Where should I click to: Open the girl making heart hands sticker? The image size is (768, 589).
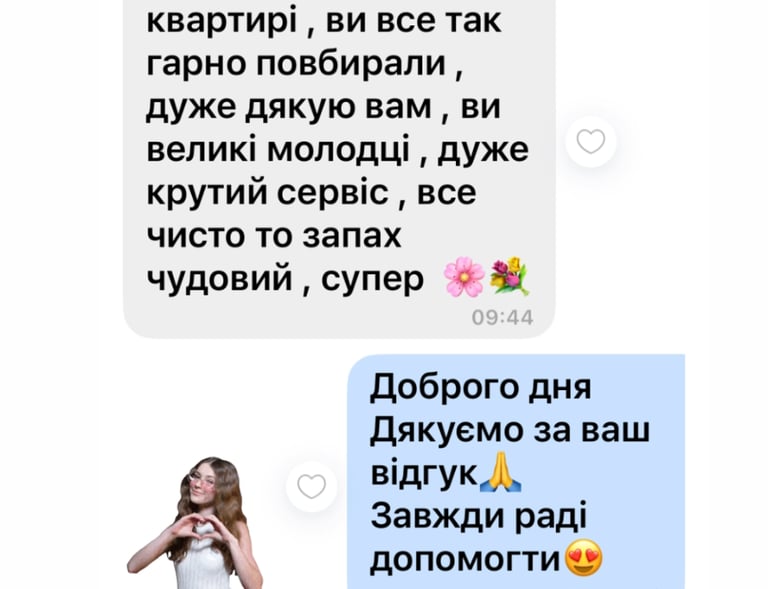click(x=195, y=523)
